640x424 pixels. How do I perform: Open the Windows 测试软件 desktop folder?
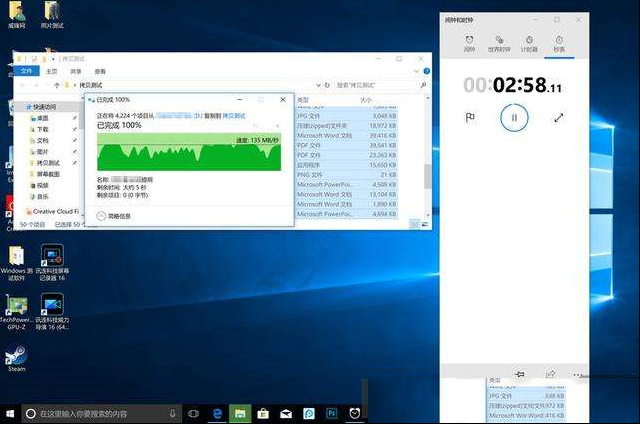click(16, 262)
